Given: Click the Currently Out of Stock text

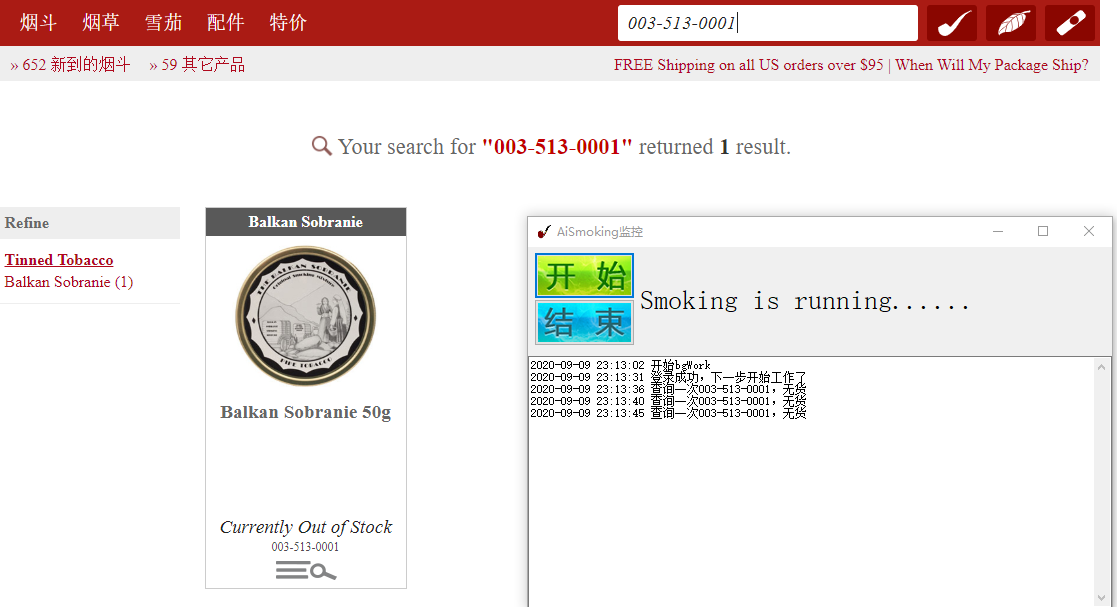Looking at the screenshot, I should pos(306,526).
